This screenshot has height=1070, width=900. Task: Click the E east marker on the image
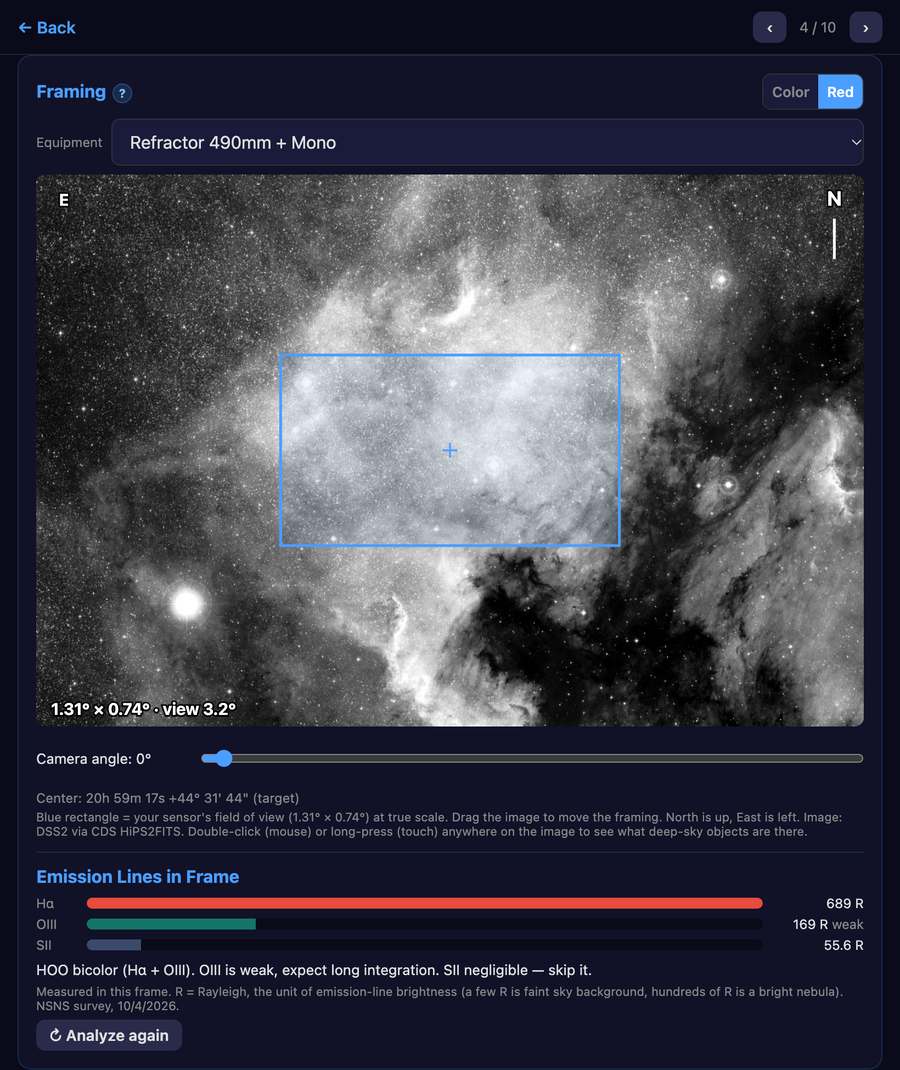tap(63, 200)
